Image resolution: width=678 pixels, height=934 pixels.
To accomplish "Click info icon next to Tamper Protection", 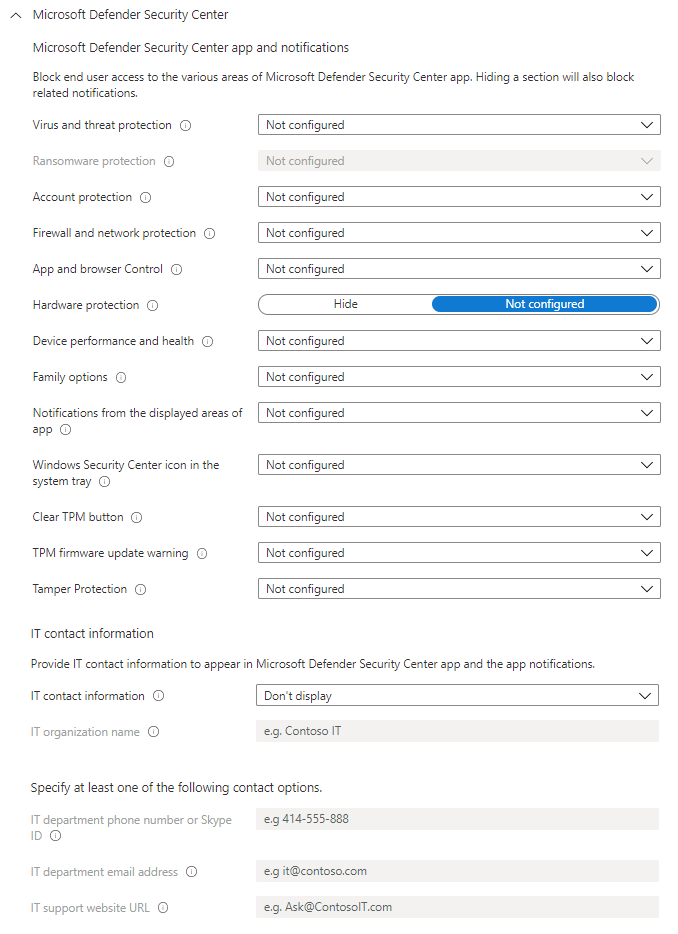I will tap(141, 590).
